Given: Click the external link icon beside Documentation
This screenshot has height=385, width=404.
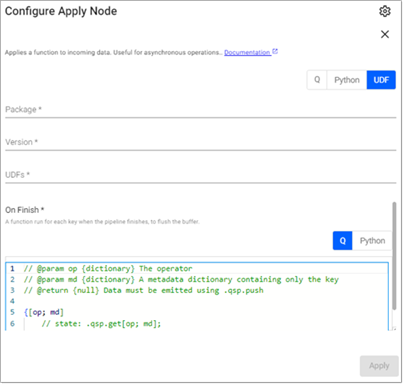Looking at the screenshot, I should (275, 52).
